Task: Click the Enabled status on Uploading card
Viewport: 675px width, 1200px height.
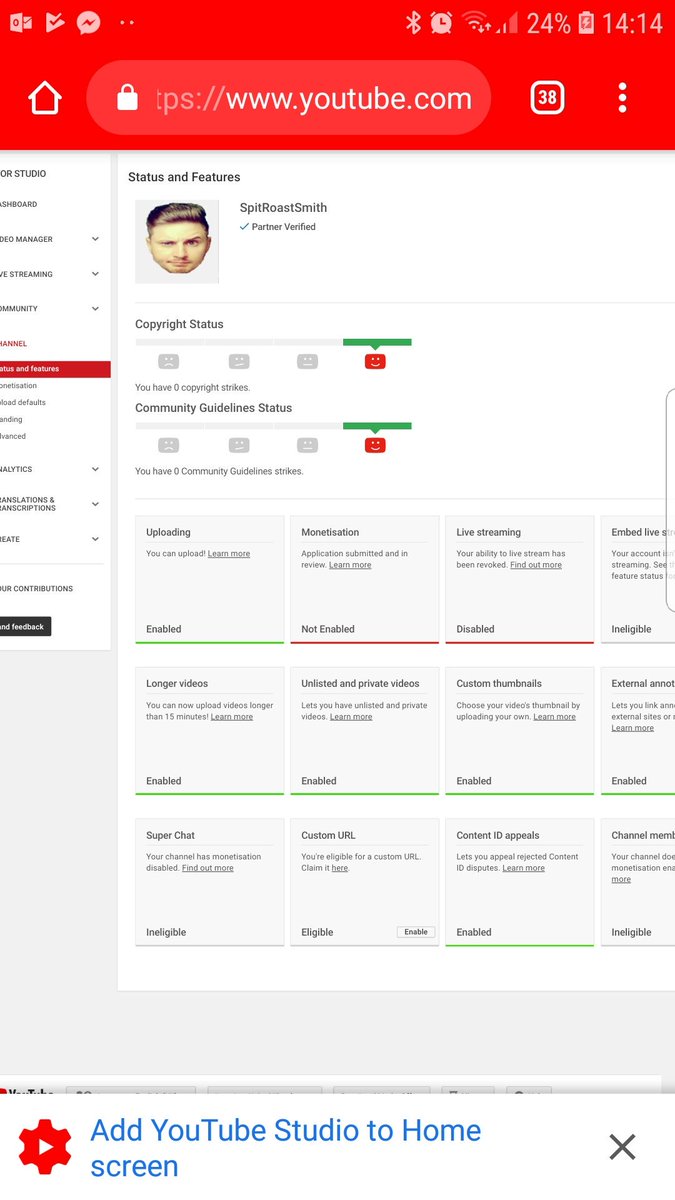Action: coord(164,629)
